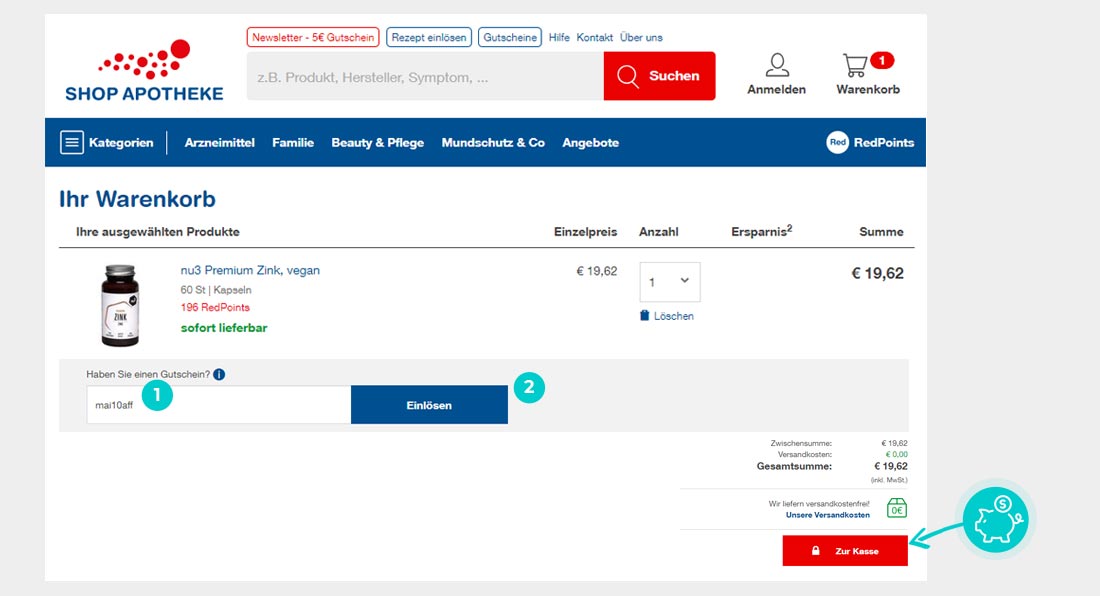The image size is (1100, 596).
Task: Click the Zink product bottle thumbnail
Action: 120,305
